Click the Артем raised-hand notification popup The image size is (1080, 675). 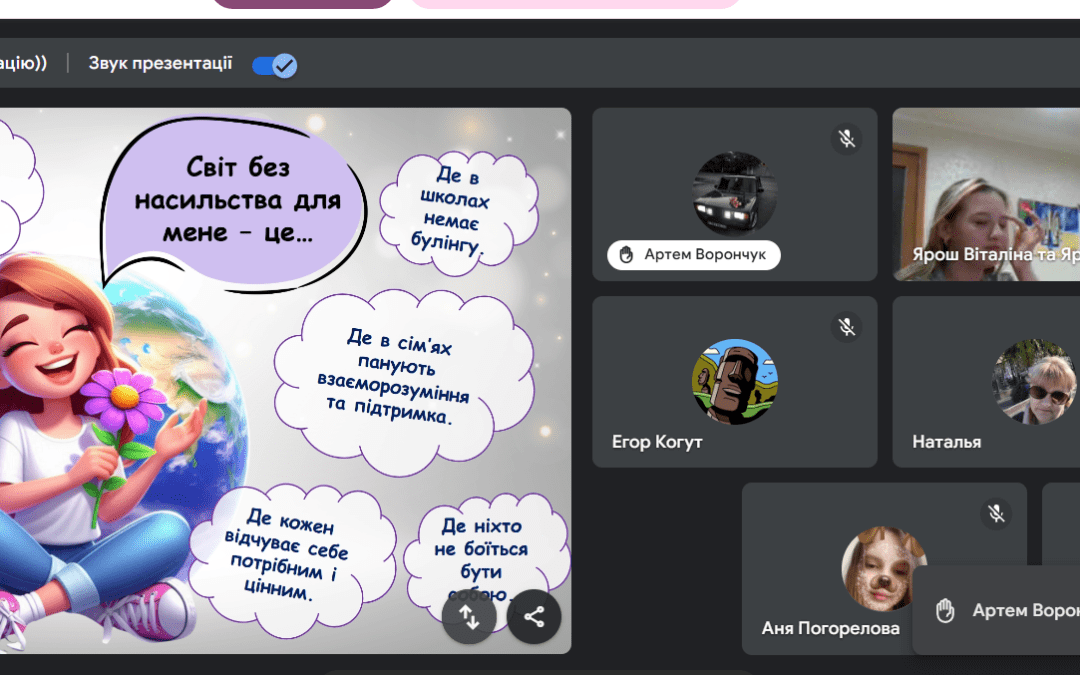click(996, 610)
